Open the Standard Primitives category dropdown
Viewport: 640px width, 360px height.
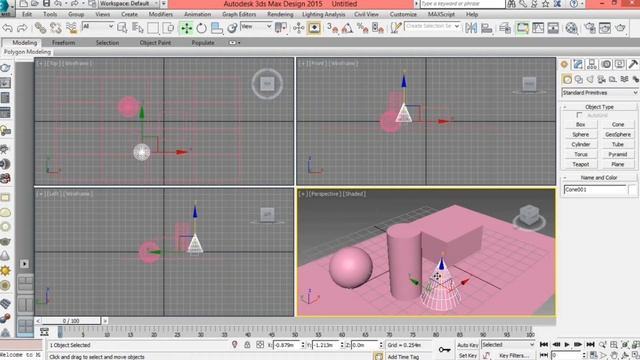pos(600,93)
